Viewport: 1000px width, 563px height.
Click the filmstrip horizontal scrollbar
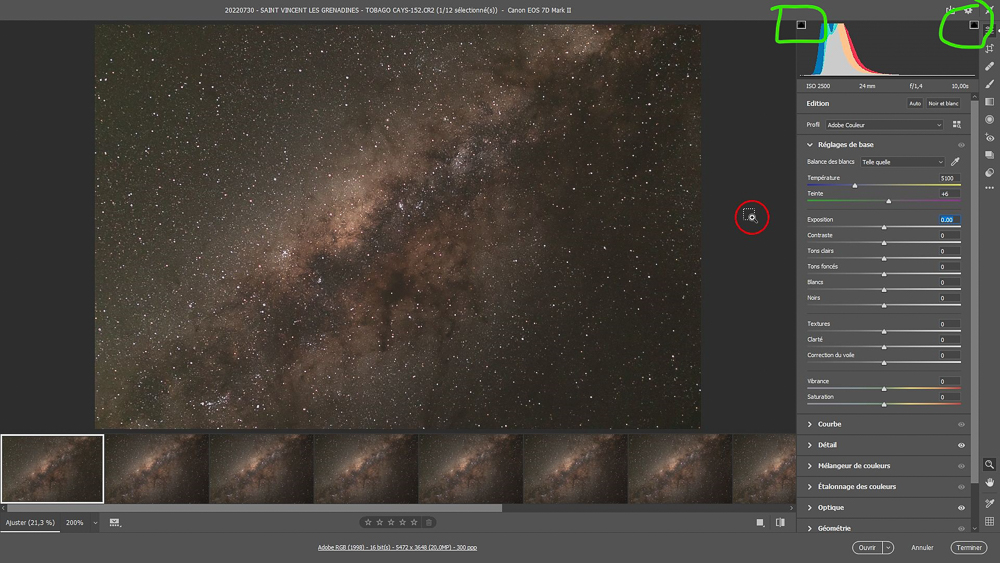[x=254, y=508]
